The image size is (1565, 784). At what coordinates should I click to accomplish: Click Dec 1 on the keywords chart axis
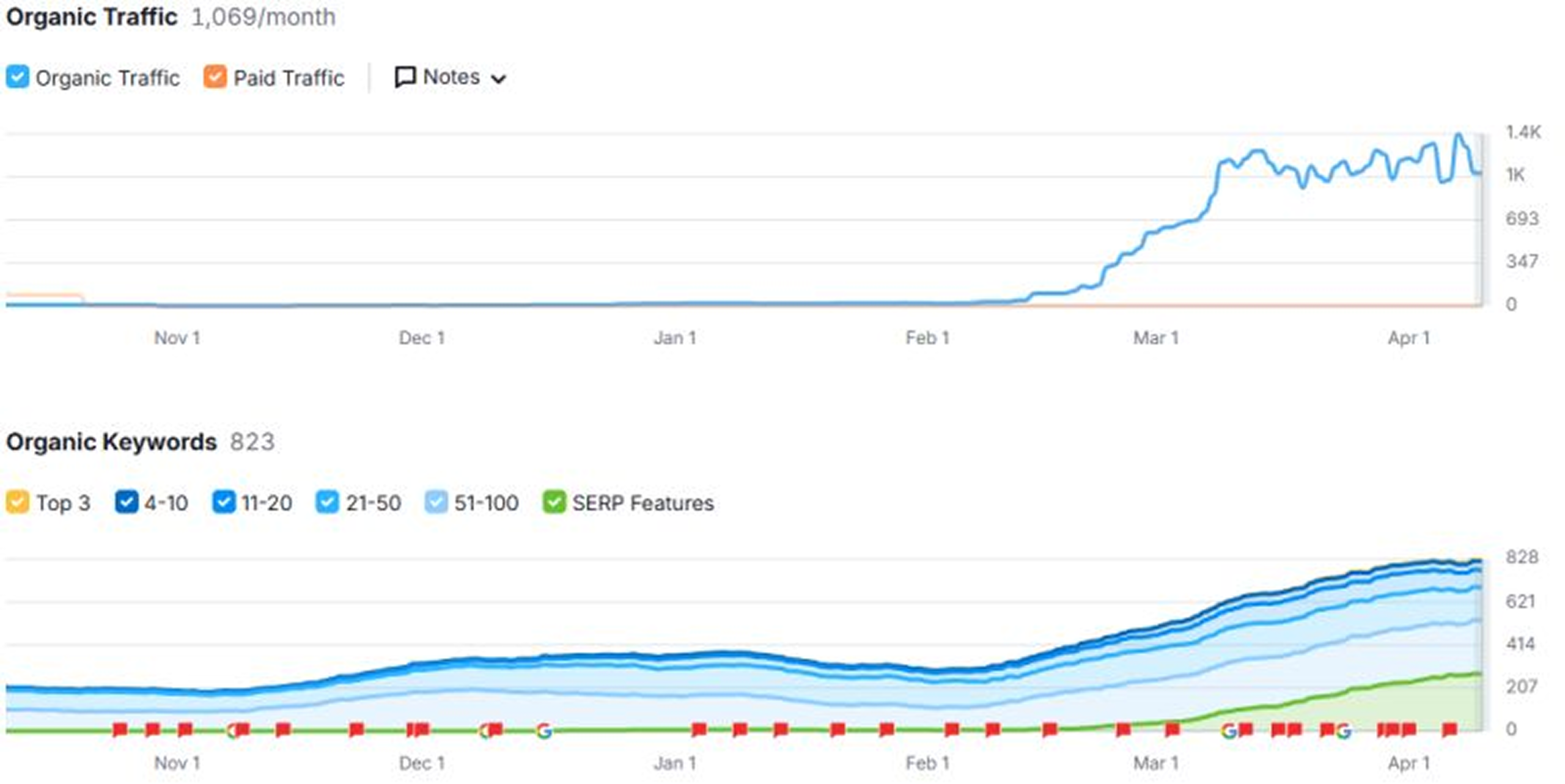(x=421, y=763)
